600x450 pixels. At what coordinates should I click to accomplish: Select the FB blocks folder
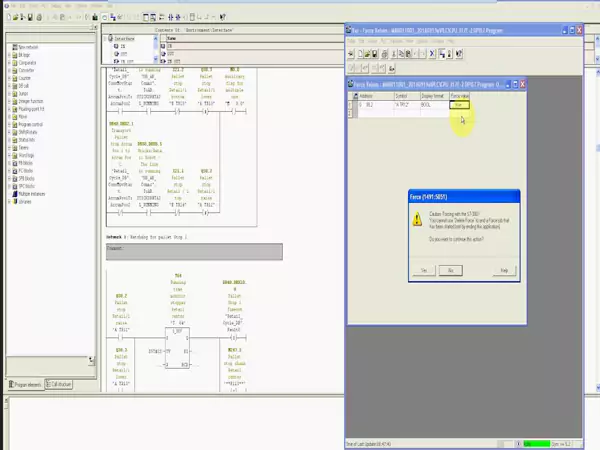26,163
